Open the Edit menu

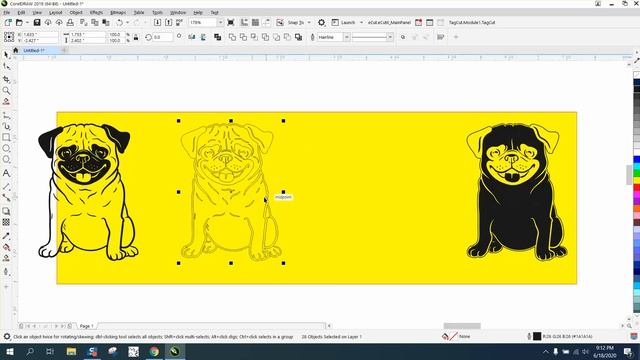21,13
